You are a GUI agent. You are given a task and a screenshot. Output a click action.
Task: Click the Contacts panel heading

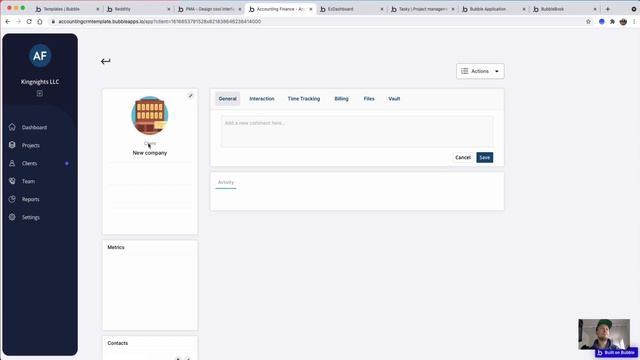(118, 343)
